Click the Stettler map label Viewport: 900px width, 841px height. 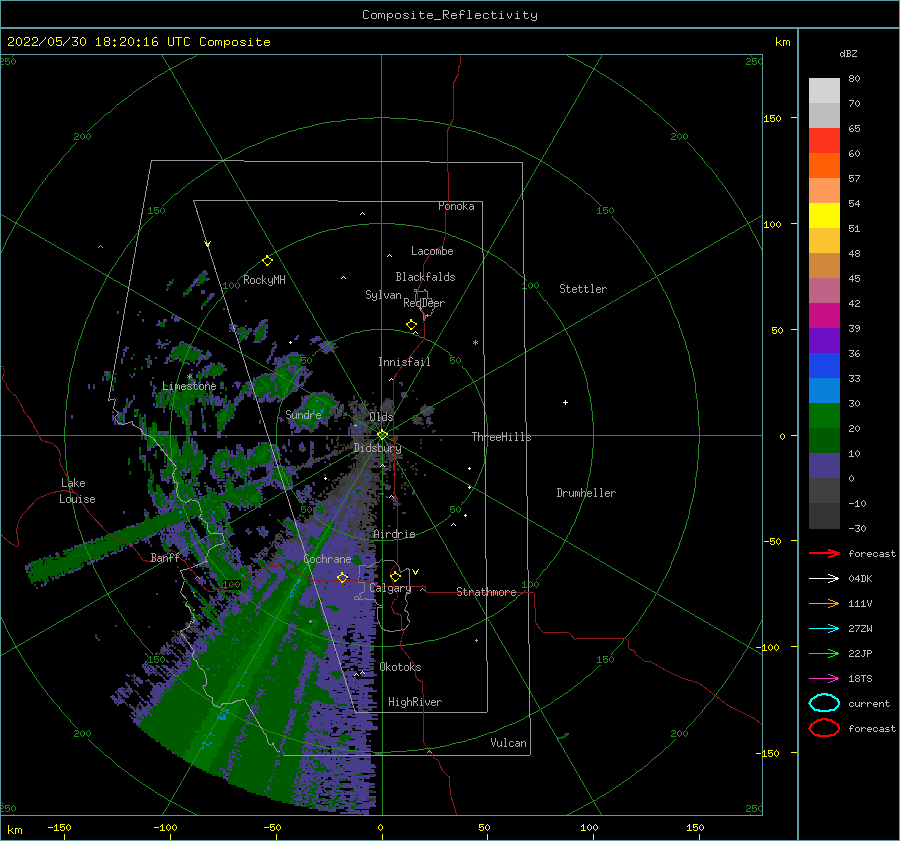point(583,289)
